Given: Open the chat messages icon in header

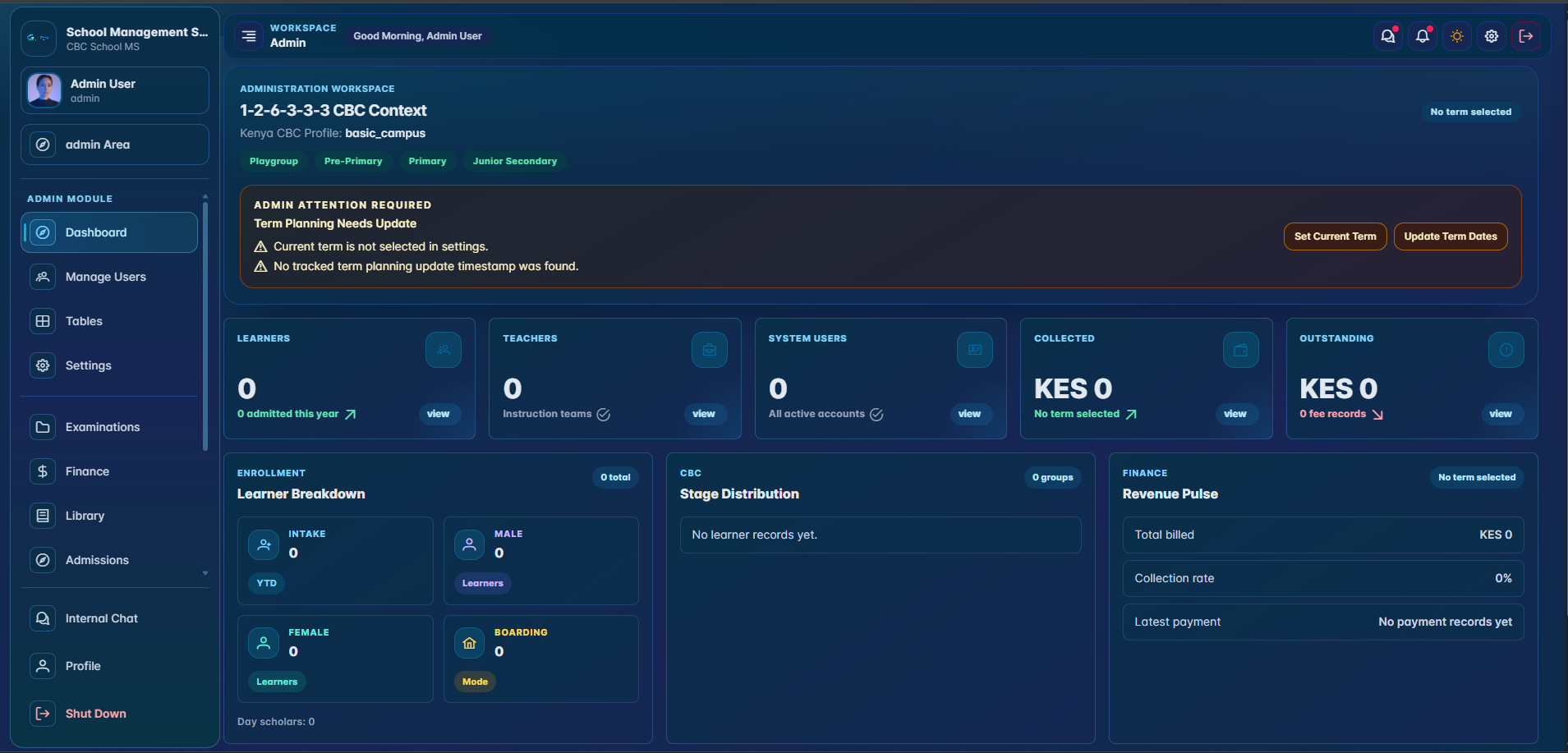Looking at the screenshot, I should 1388,36.
